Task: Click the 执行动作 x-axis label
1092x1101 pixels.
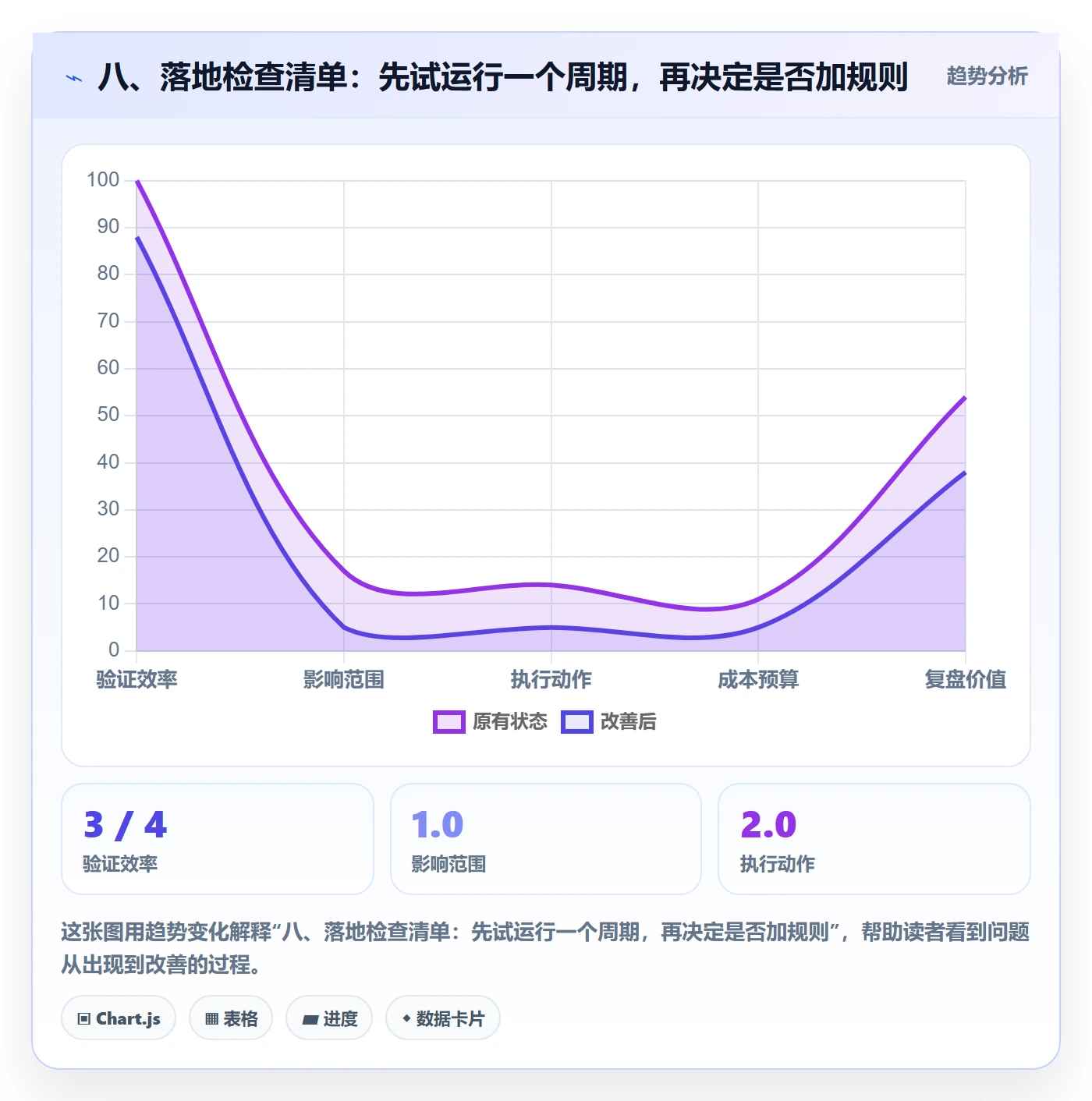Action: coord(551,679)
